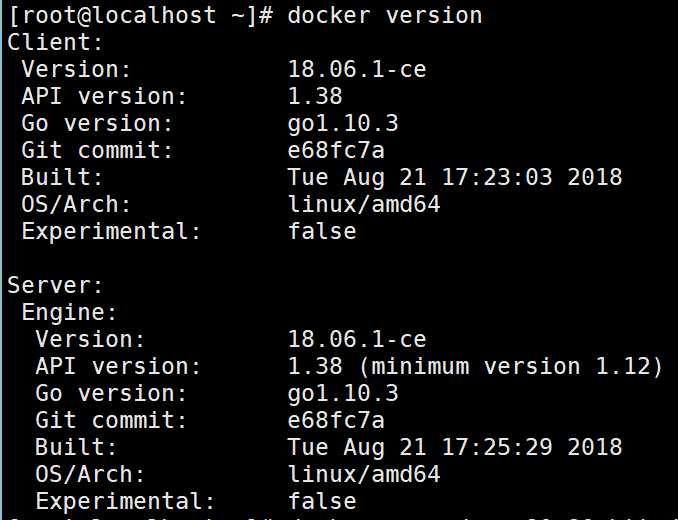Click the client build time 17:23:03
This screenshot has height=520, width=678.
tap(497, 177)
